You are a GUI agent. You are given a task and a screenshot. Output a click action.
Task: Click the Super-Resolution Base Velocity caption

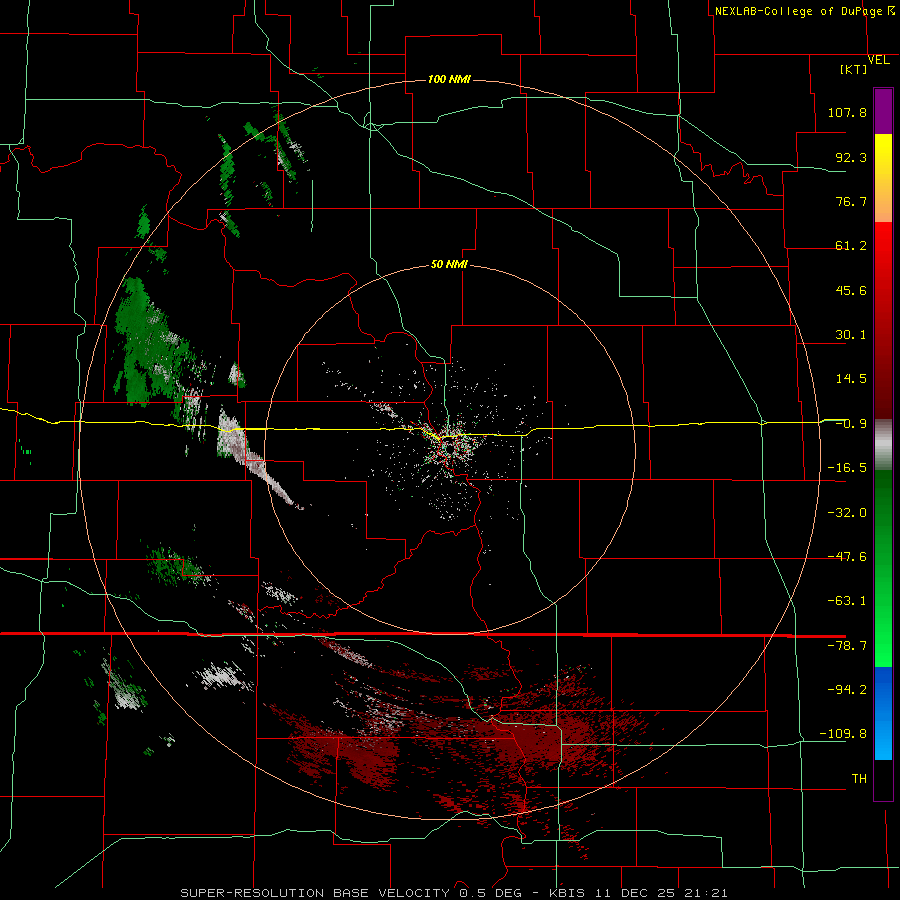454,893
